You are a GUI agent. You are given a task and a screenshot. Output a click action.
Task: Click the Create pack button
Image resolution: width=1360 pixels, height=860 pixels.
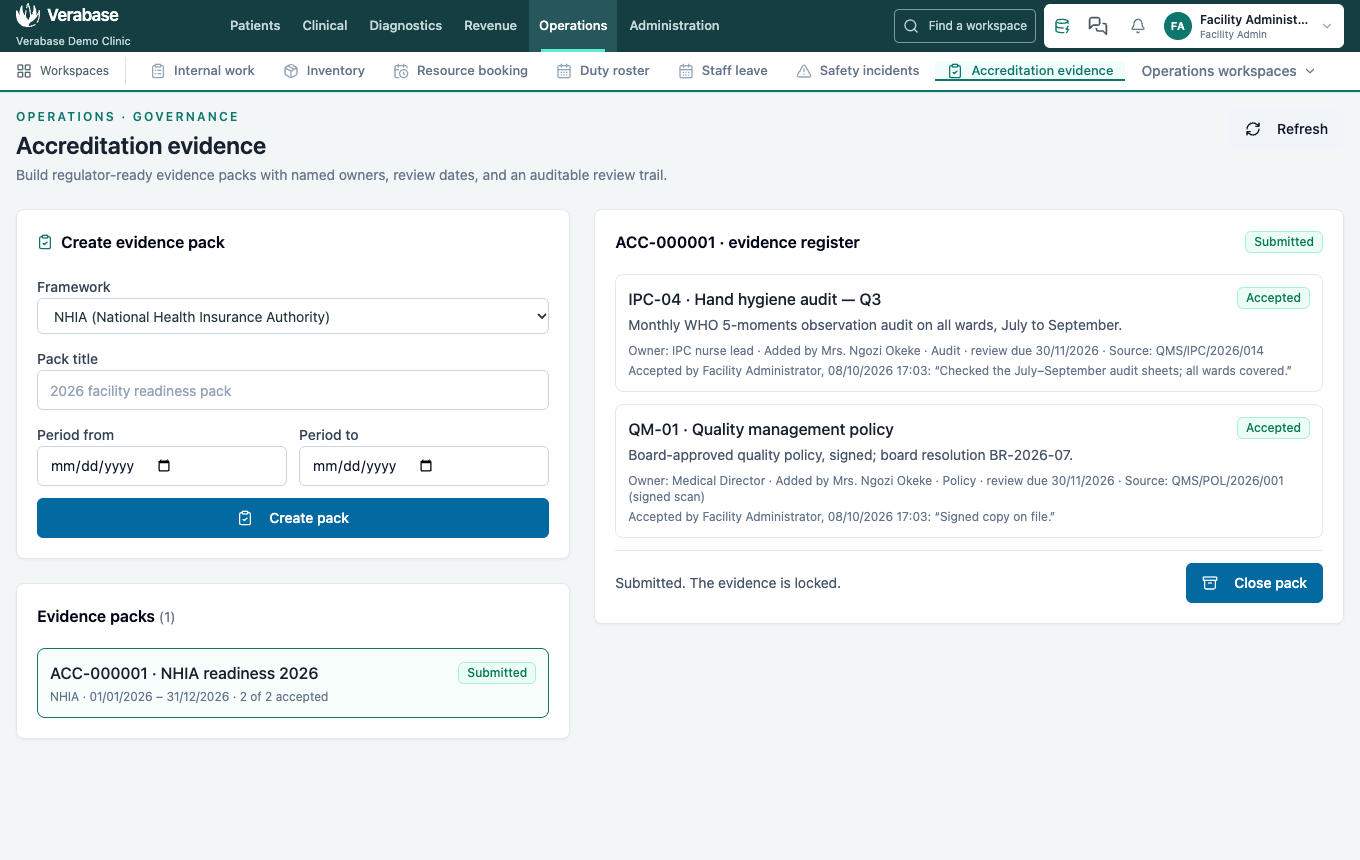pyautogui.click(x=293, y=518)
